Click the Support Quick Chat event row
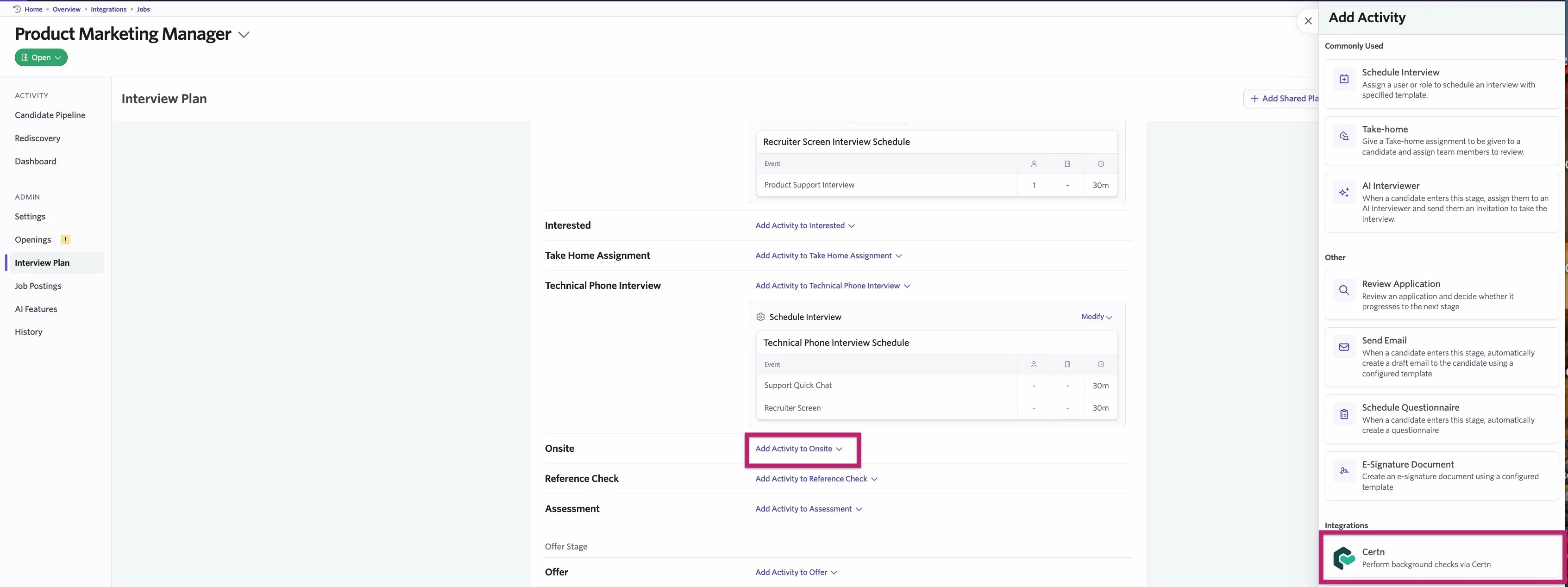 [x=937, y=386]
